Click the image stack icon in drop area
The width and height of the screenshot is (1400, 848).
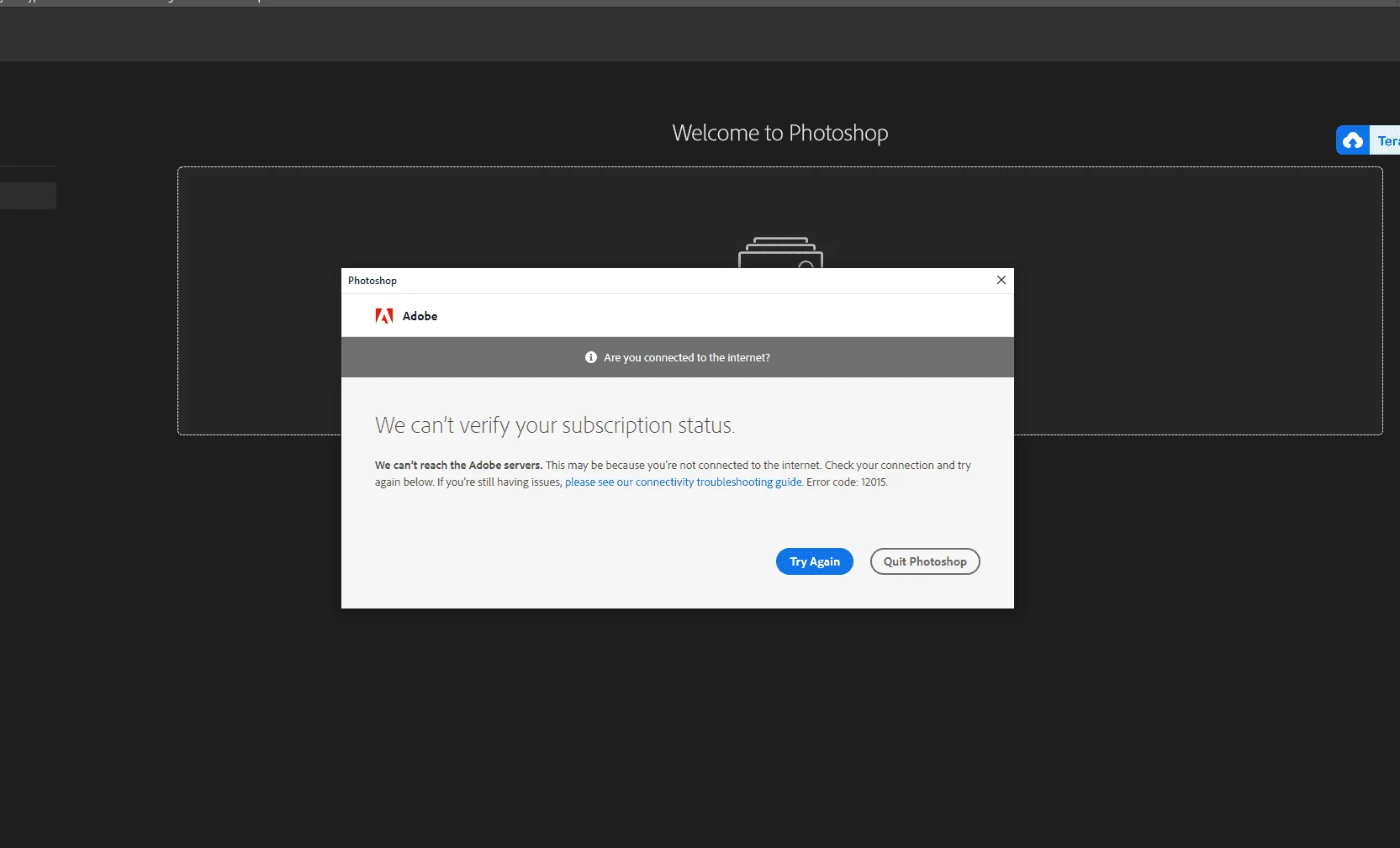[x=780, y=252]
